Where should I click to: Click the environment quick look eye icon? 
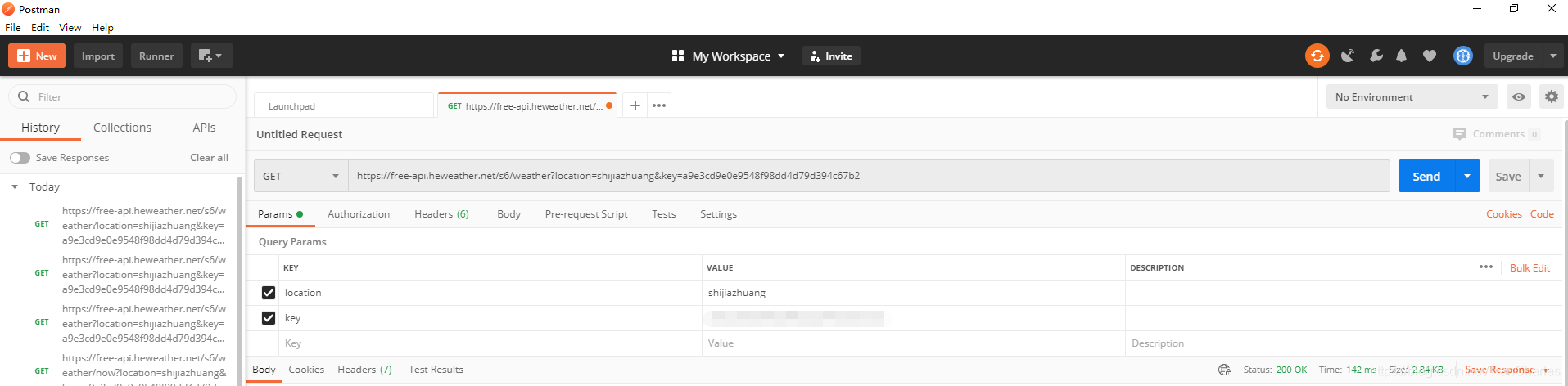point(1519,96)
